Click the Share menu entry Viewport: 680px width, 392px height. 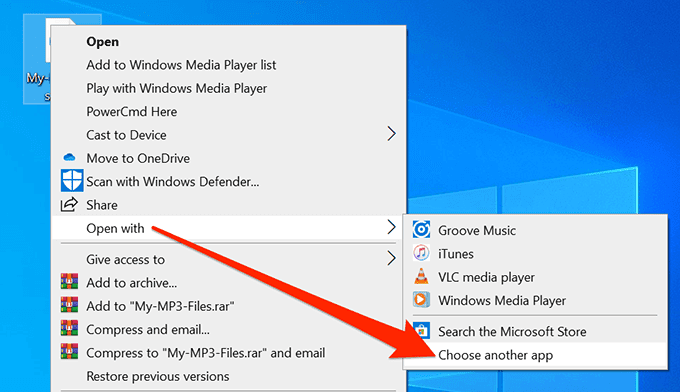[102, 205]
